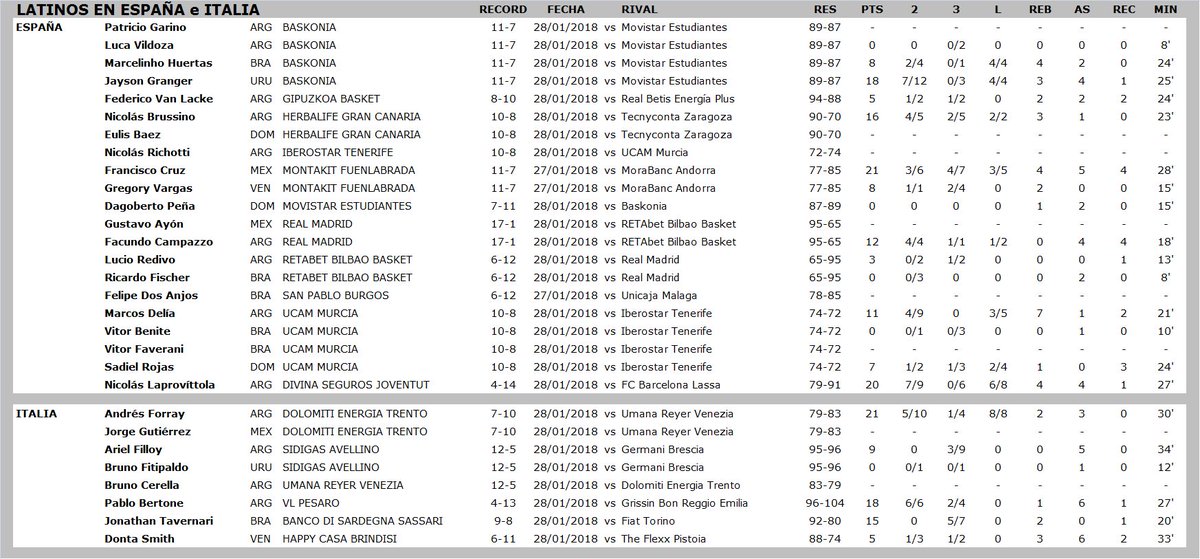Select the RECORD column header

click(503, 10)
